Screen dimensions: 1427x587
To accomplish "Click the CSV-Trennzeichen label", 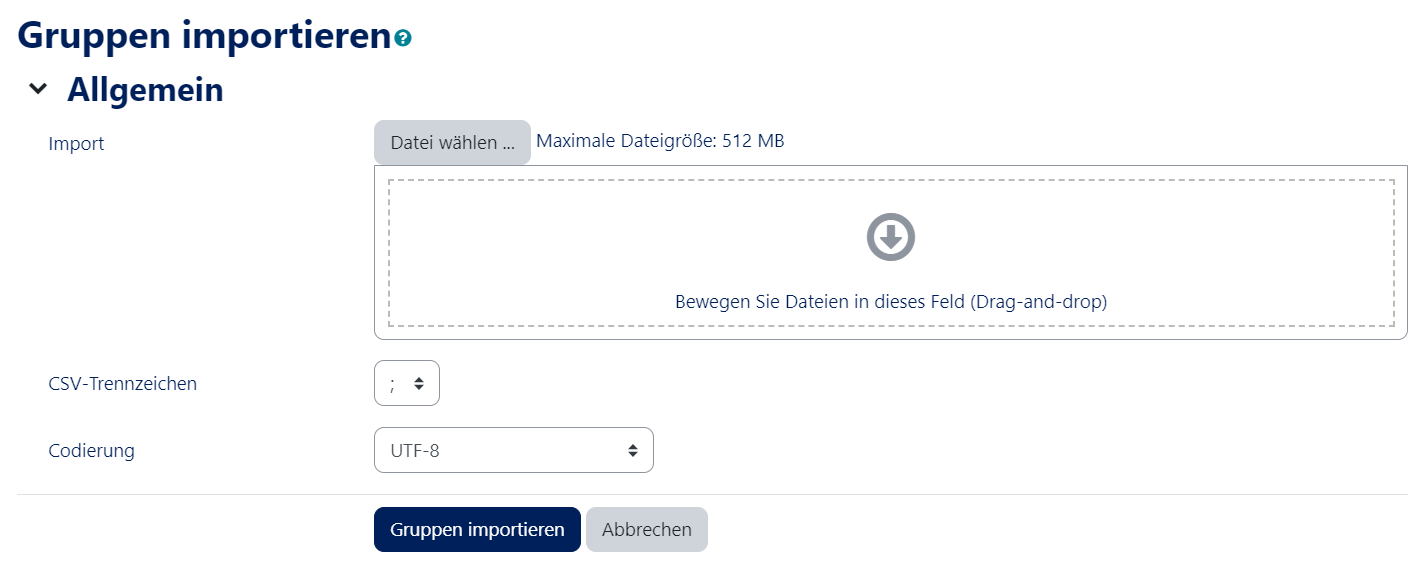I will coord(122,383).
